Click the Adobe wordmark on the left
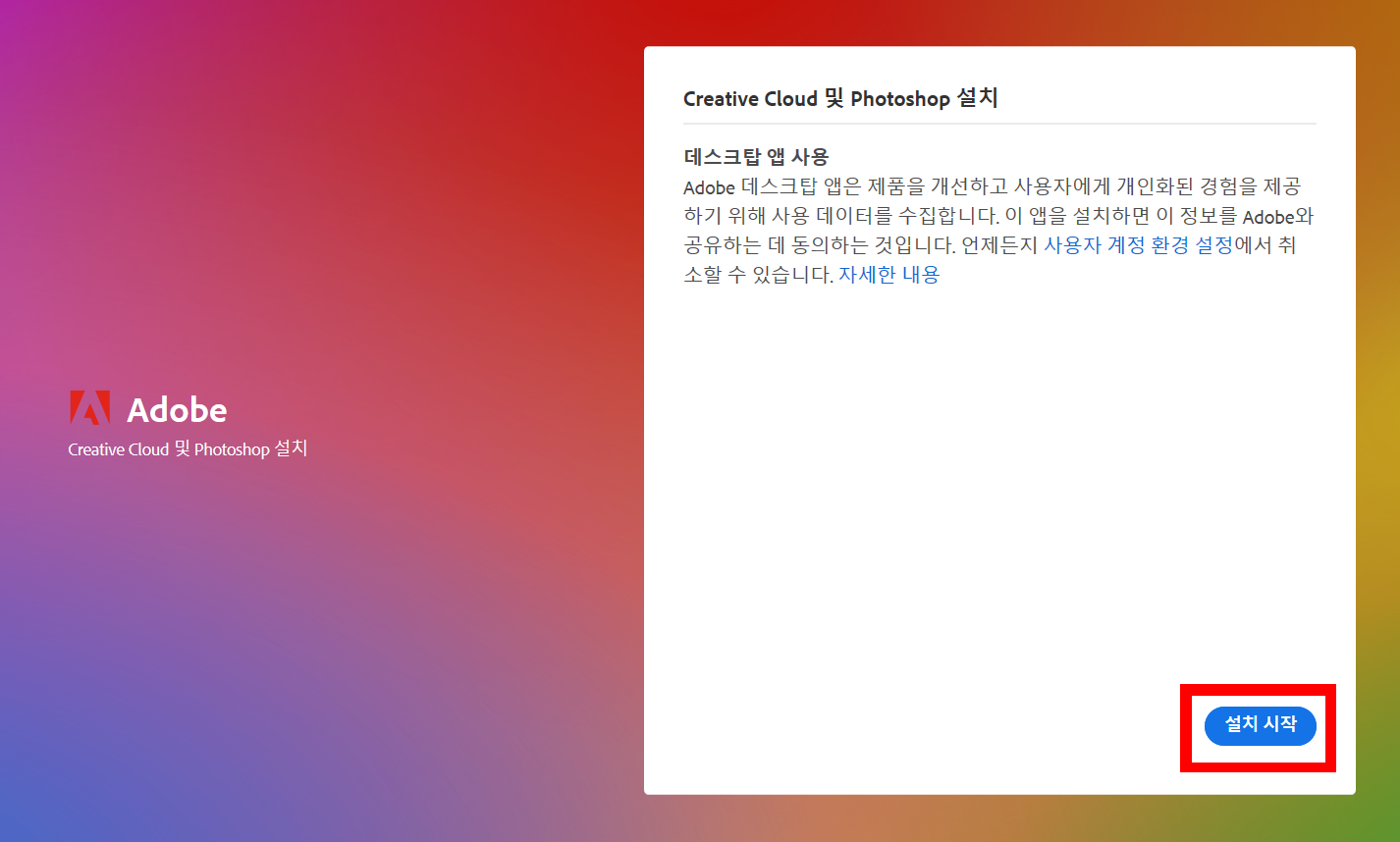This screenshot has width=1400, height=842. click(177, 409)
